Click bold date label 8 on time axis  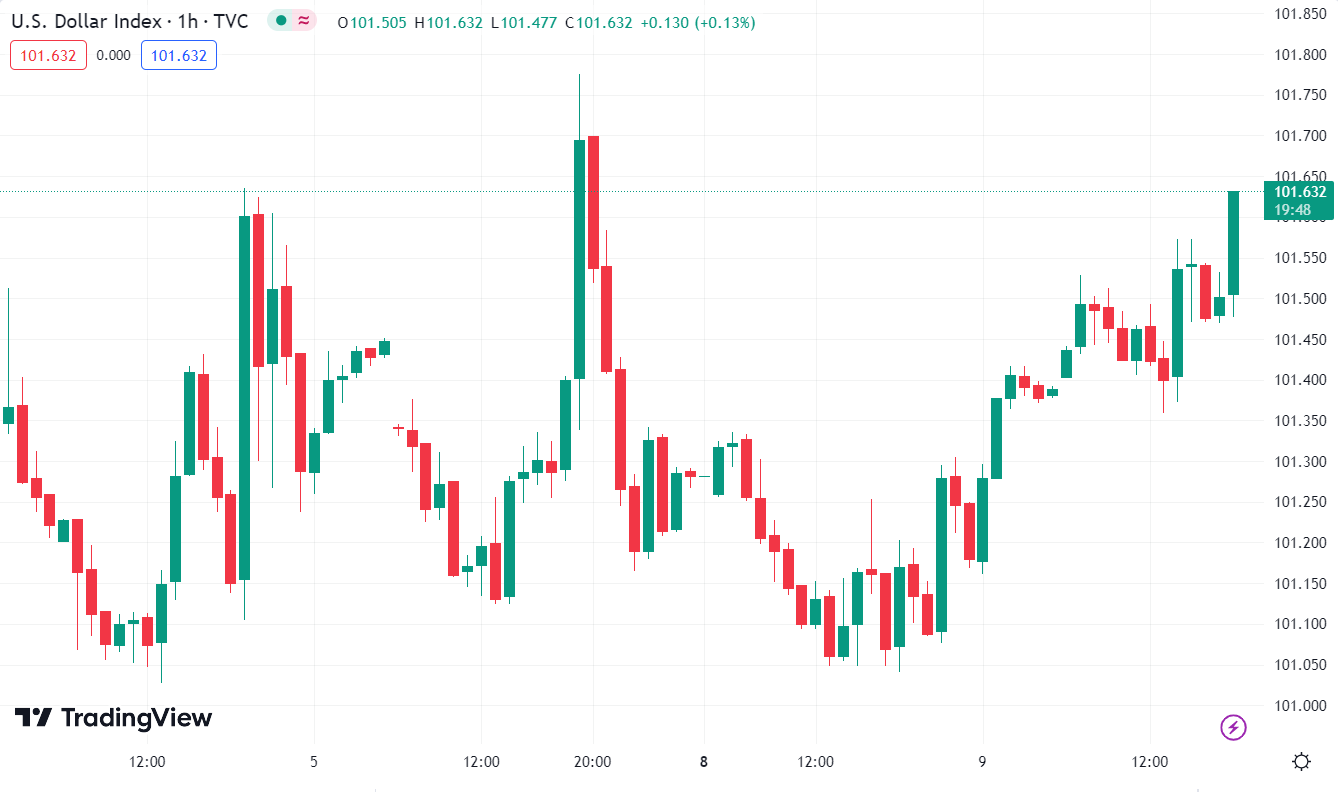[x=704, y=762]
